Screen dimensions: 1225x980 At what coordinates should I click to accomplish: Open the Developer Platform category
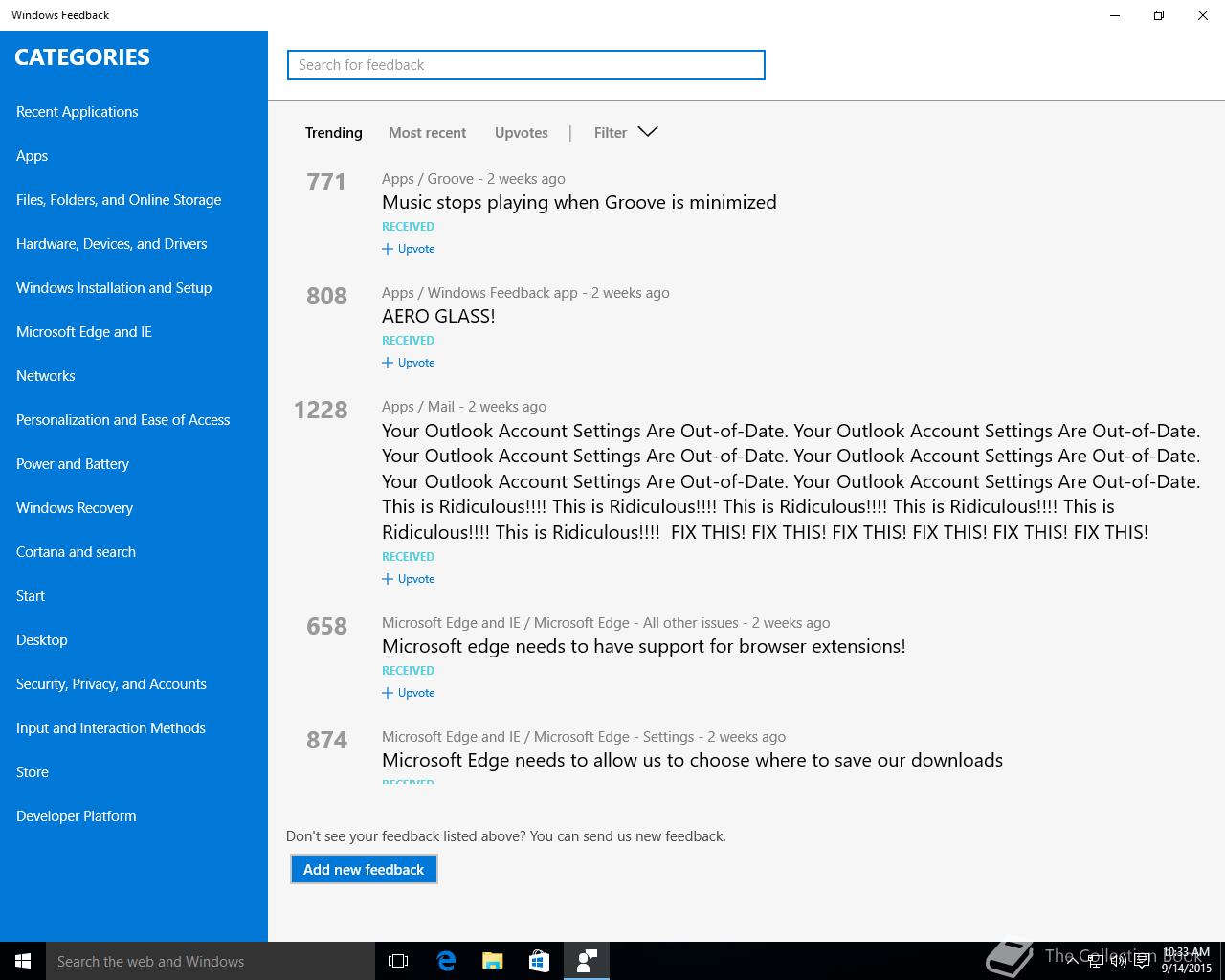77,816
